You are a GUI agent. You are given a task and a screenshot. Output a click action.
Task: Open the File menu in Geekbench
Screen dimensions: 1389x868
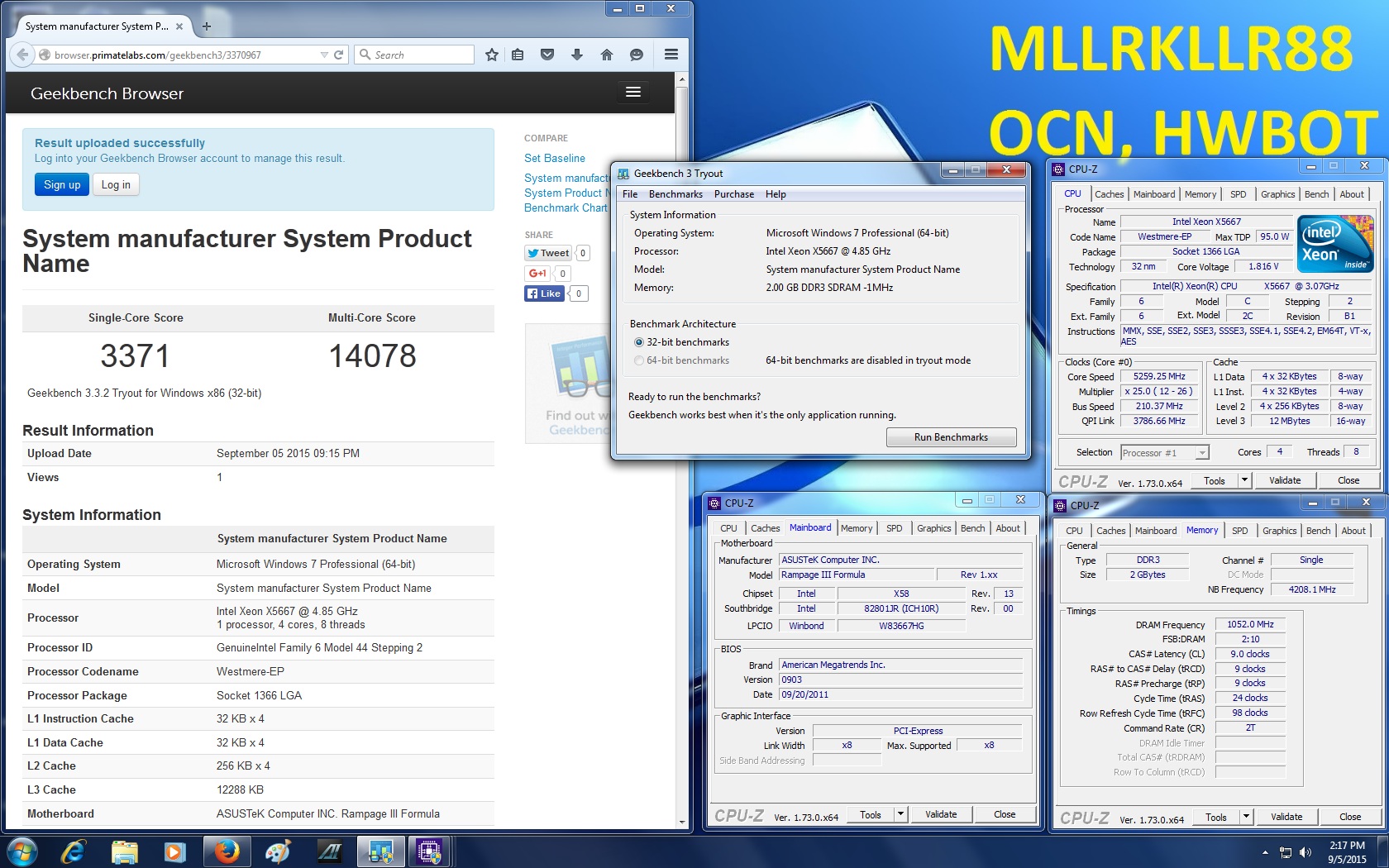630,194
